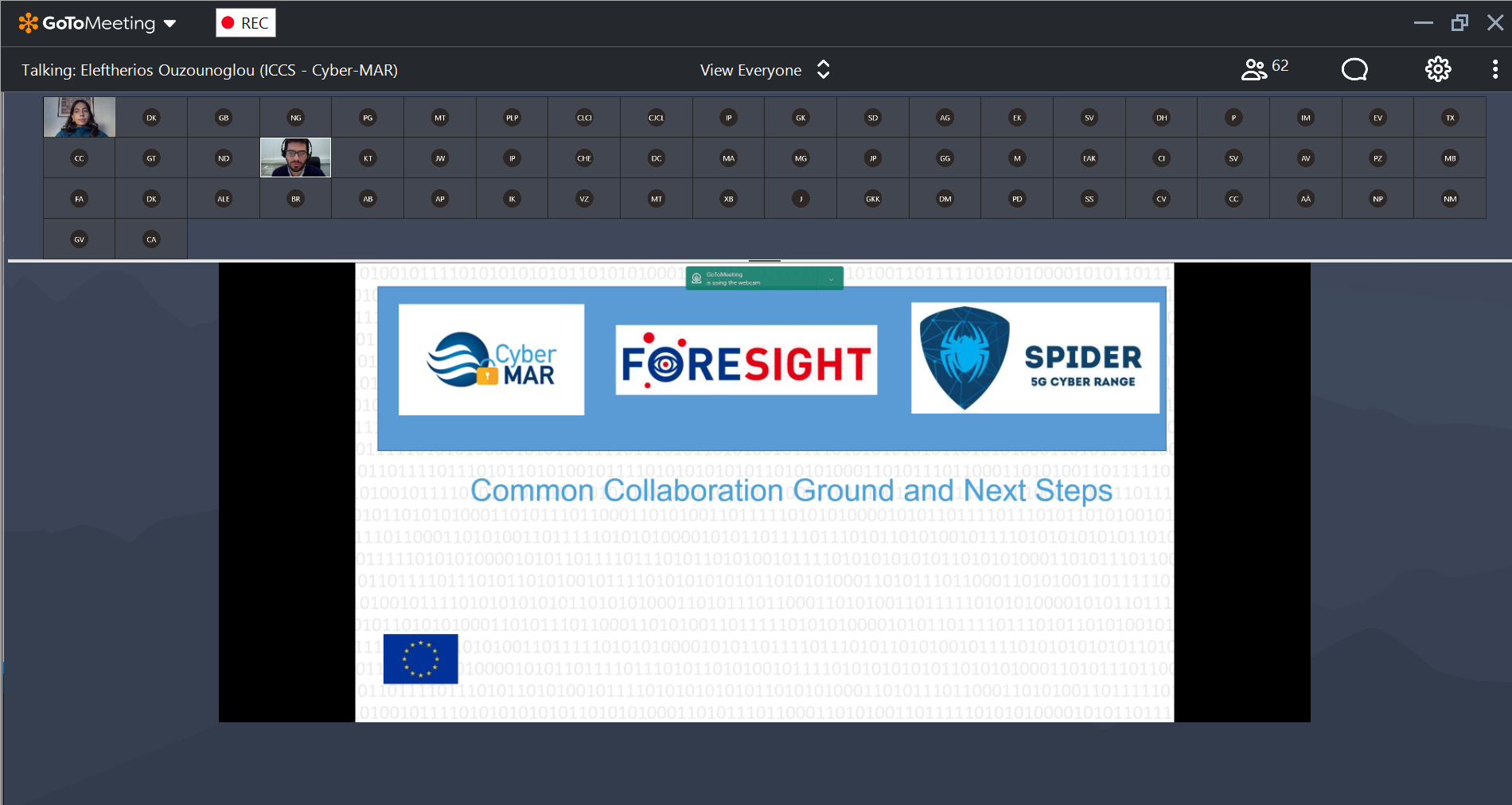
Task: Click the TX participant avatar
Action: pos(1450,118)
